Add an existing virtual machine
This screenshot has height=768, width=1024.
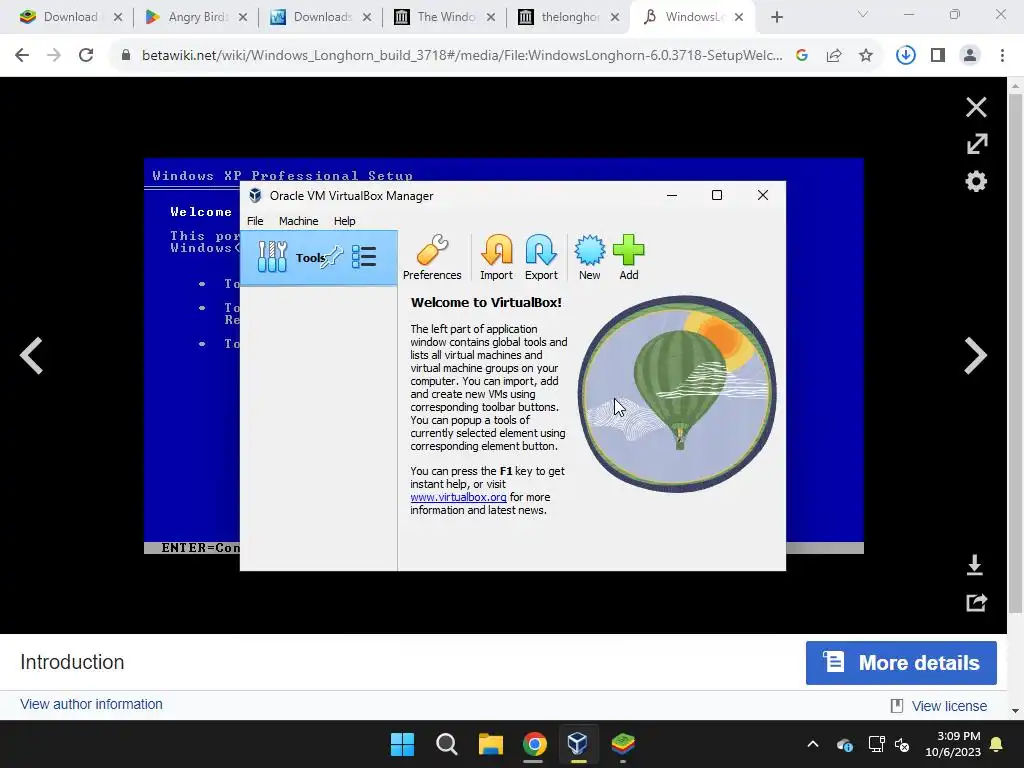(628, 257)
